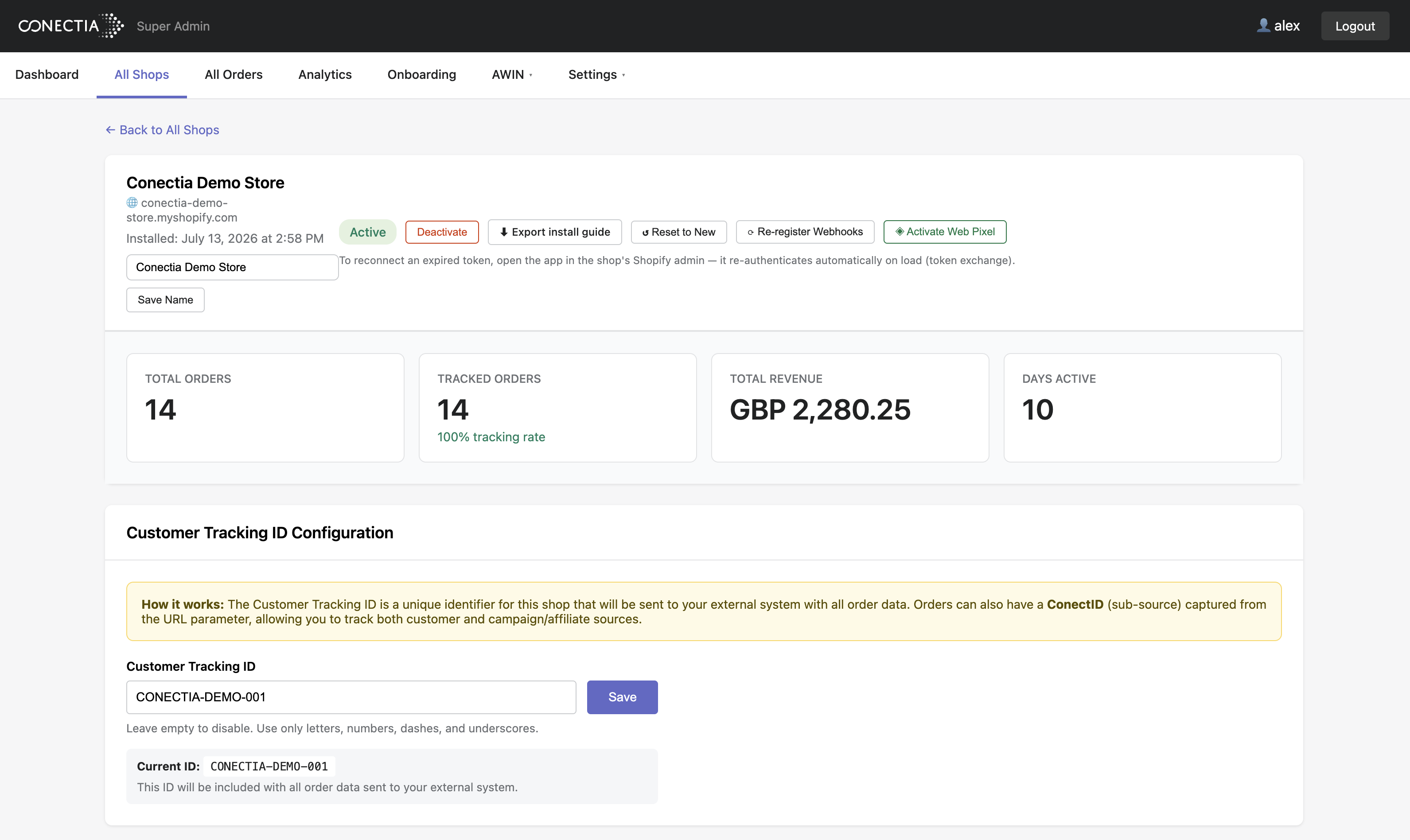Viewport: 1410px width, 840px height.
Task: Click the GBP 2,280.25 revenue value
Action: (820, 410)
